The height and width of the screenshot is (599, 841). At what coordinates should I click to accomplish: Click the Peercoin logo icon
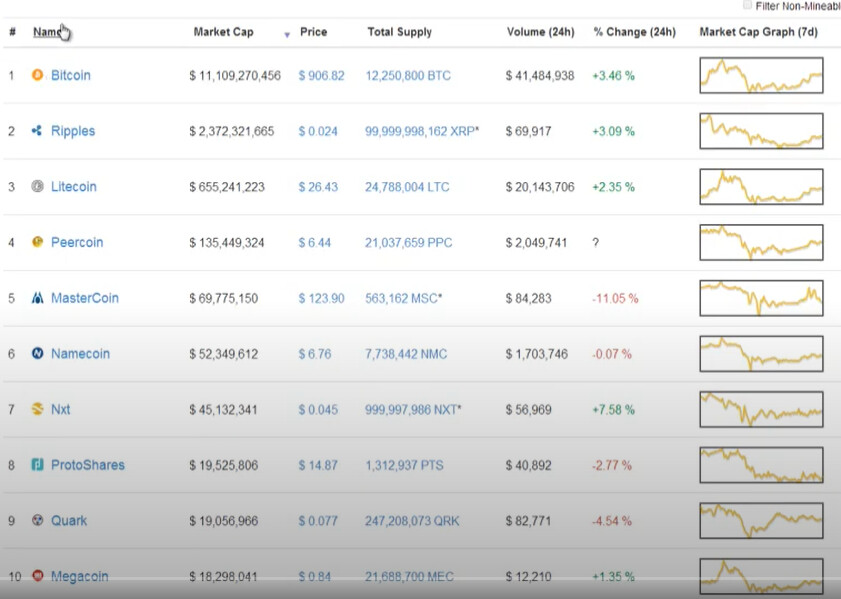coord(38,242)
